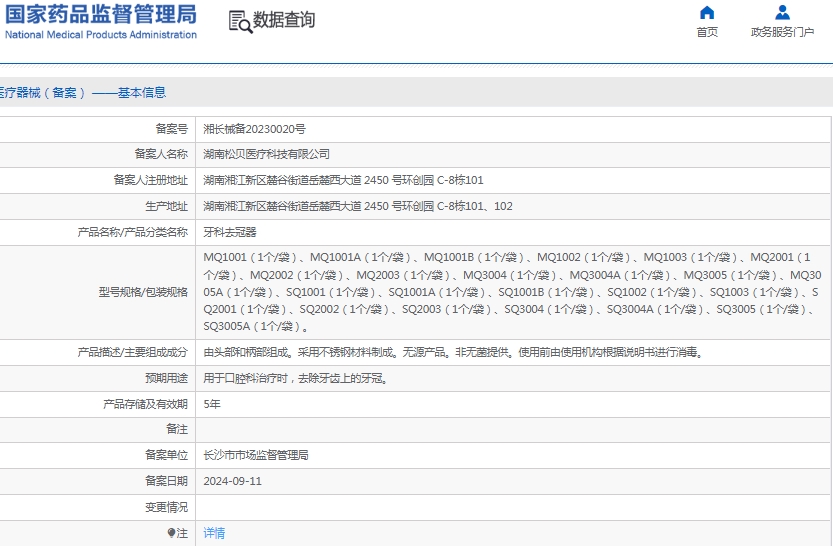Click the 政务服务门户 text link
The image size is (833, 546).
click(x=782, y=32)
